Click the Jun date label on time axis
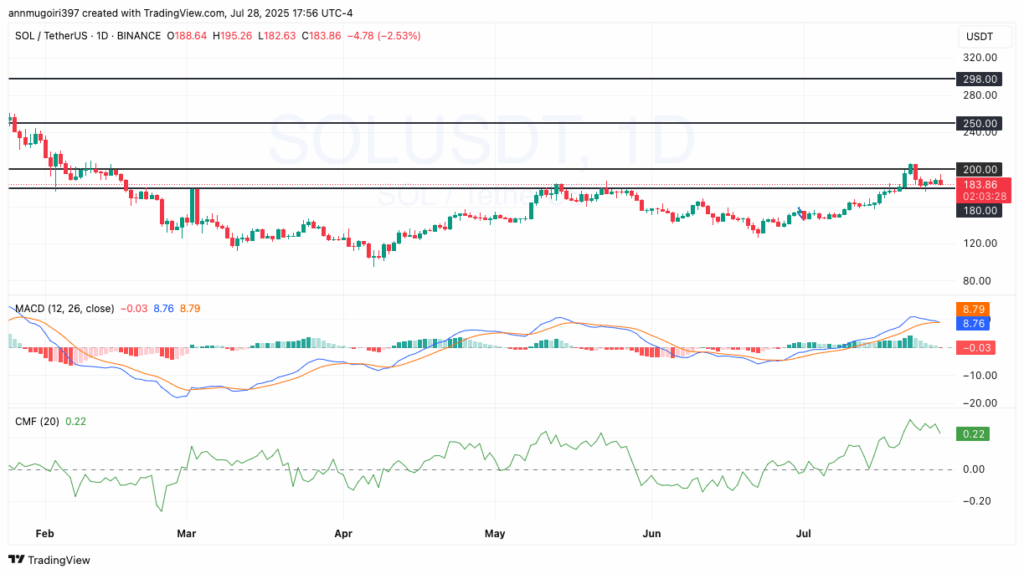Image resolution: width=1024 pixels, height=574 pixels. [652, 534]
